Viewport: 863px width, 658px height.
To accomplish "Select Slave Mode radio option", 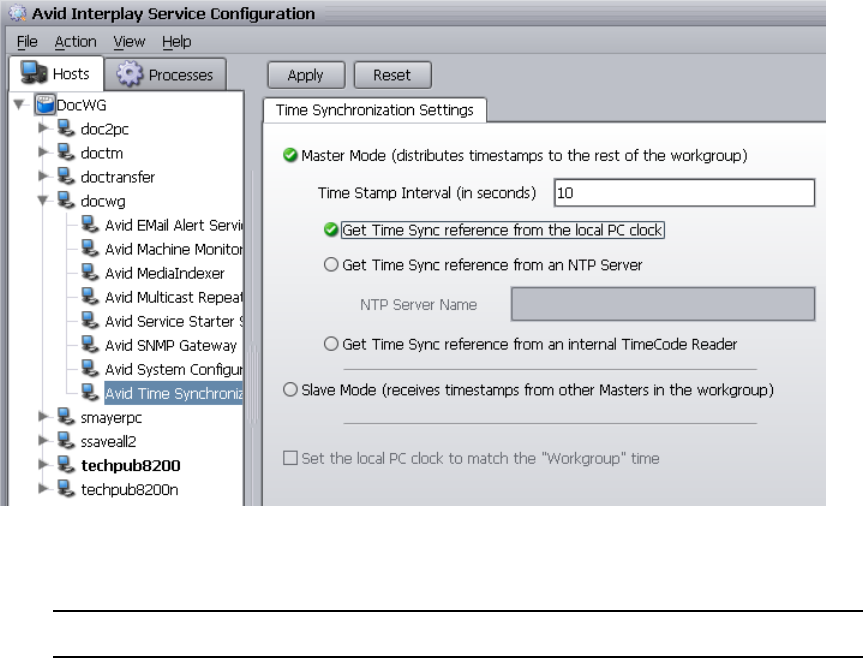I will tap(290, 390).
